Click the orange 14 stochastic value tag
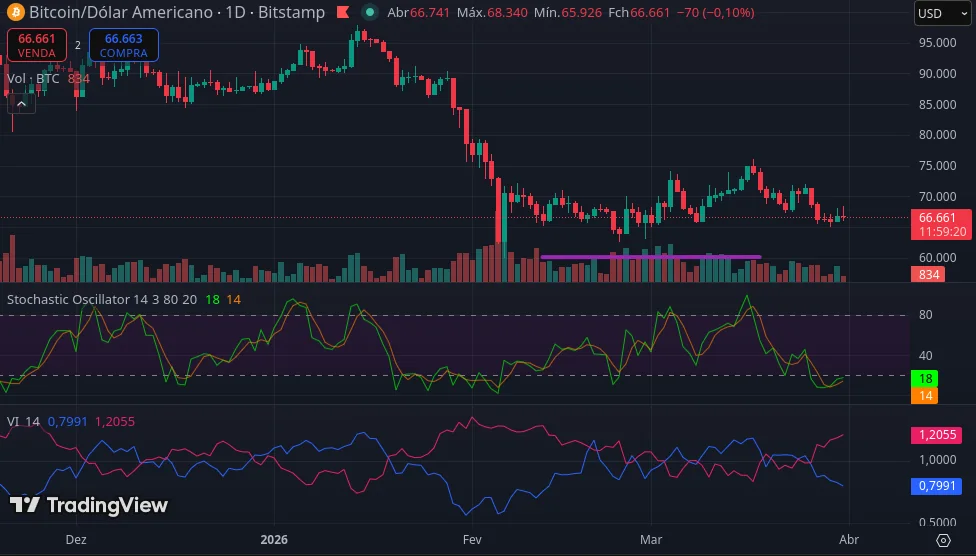 point(925,396)
